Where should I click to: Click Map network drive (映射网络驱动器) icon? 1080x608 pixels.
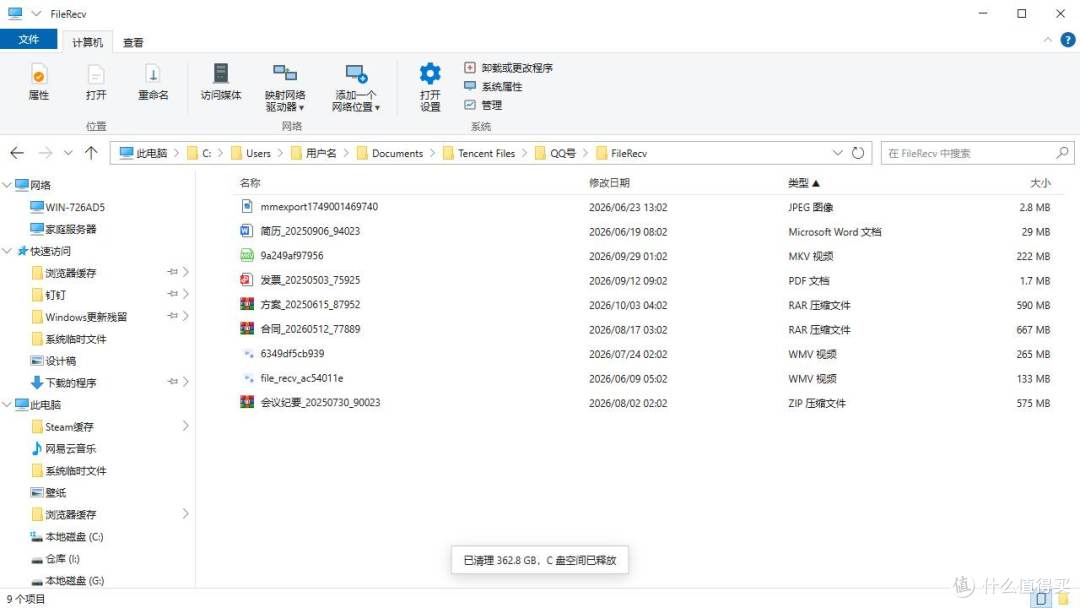coord(284,87)
